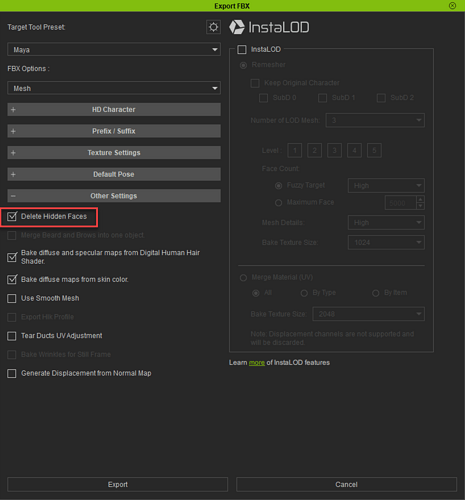Open the Remesher Bake Texture Size 1024 dropdown
The width and height of the screenshot is (465, 500).
[386, 243]
